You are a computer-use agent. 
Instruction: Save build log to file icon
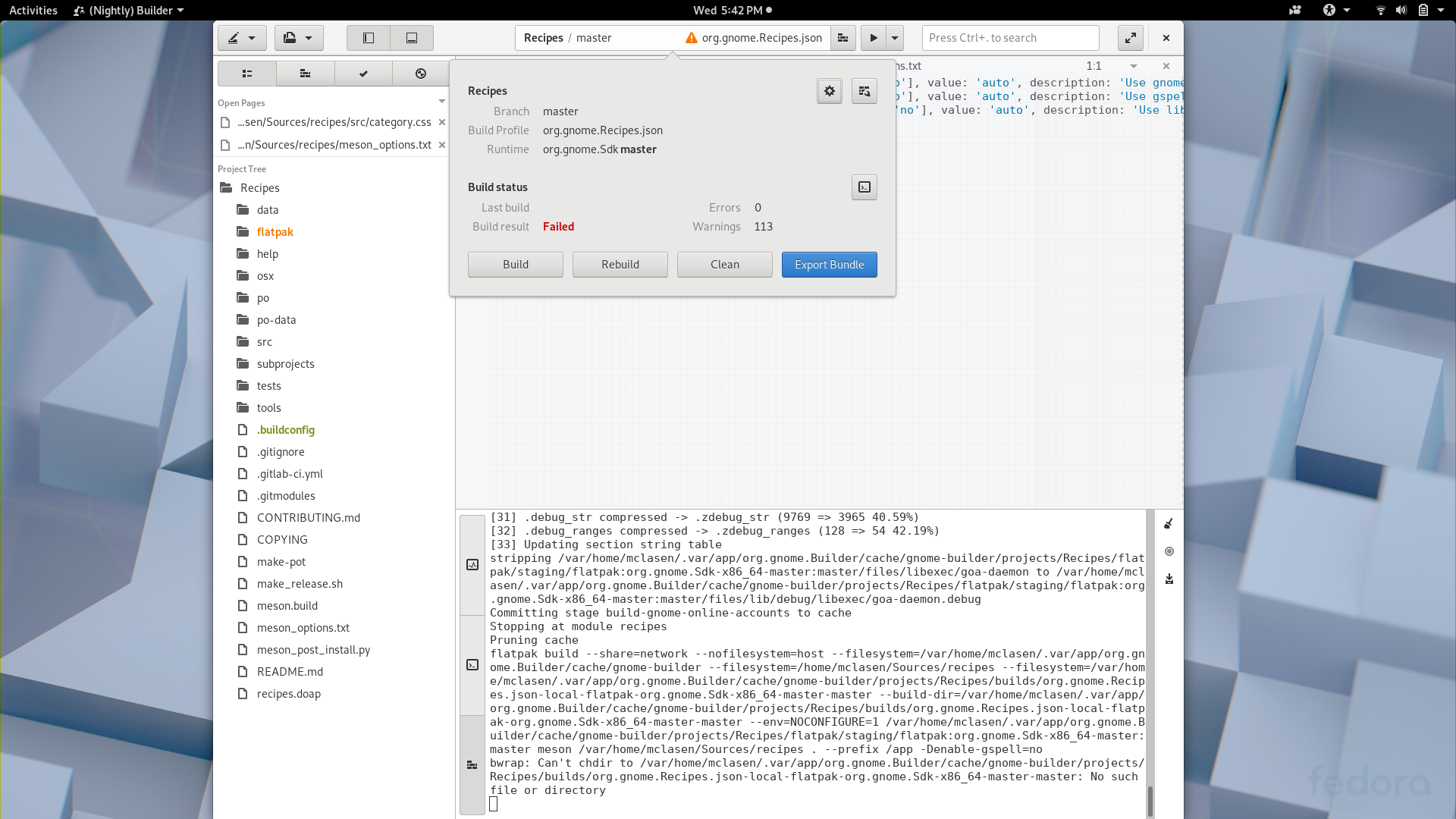pos(1169,579)
